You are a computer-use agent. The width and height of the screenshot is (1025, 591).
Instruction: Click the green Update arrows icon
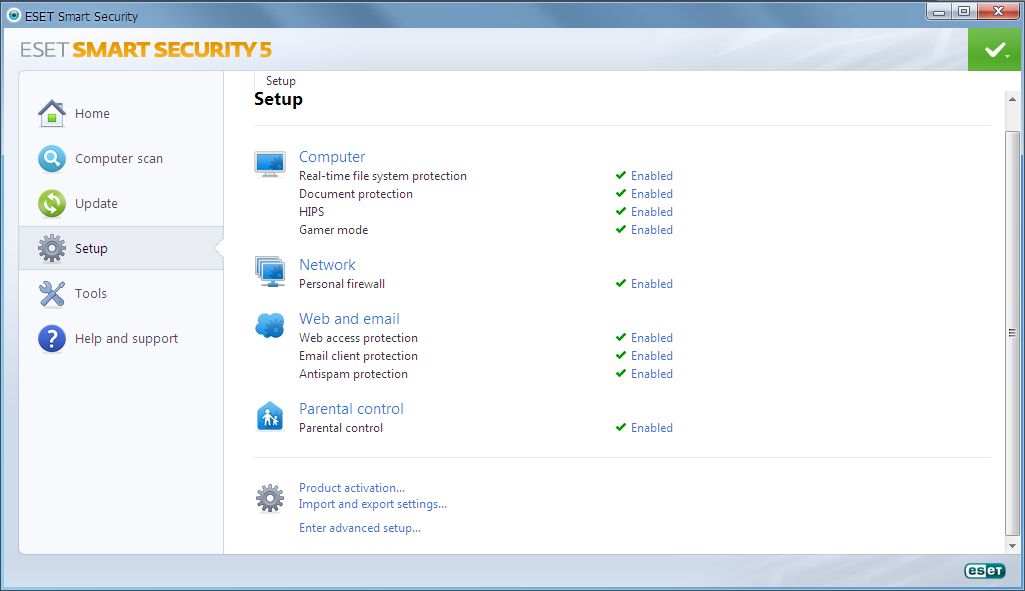[52, 203]
